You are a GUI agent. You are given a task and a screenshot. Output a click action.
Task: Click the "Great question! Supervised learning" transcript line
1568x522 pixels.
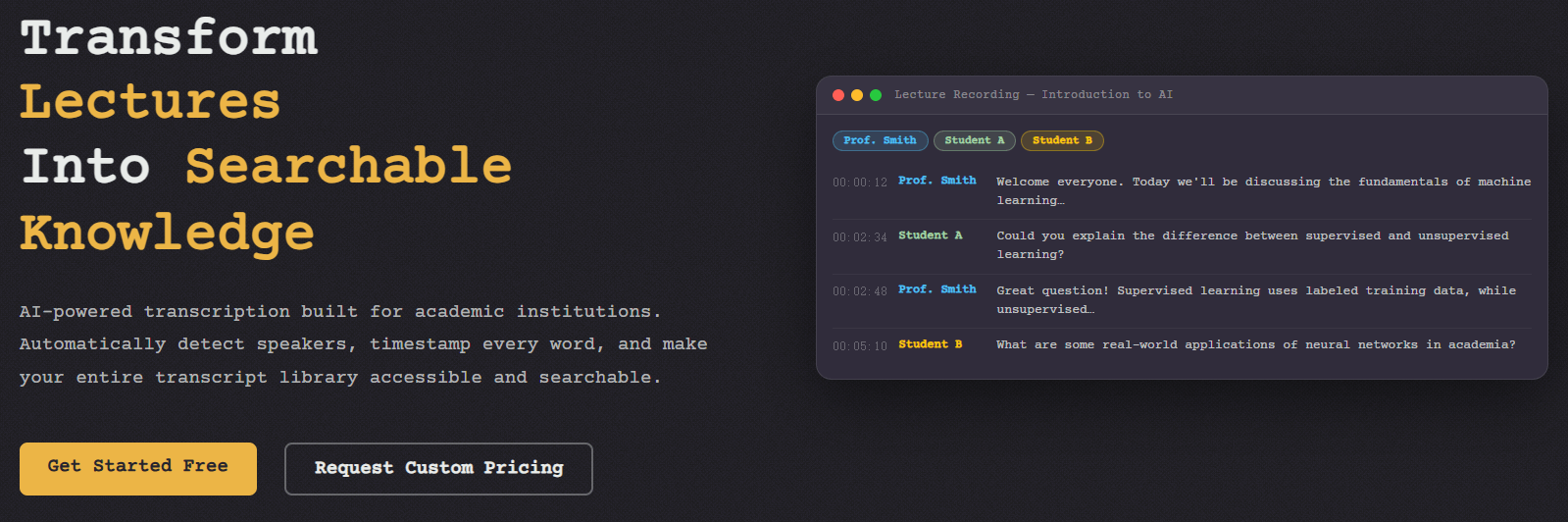1256,300
